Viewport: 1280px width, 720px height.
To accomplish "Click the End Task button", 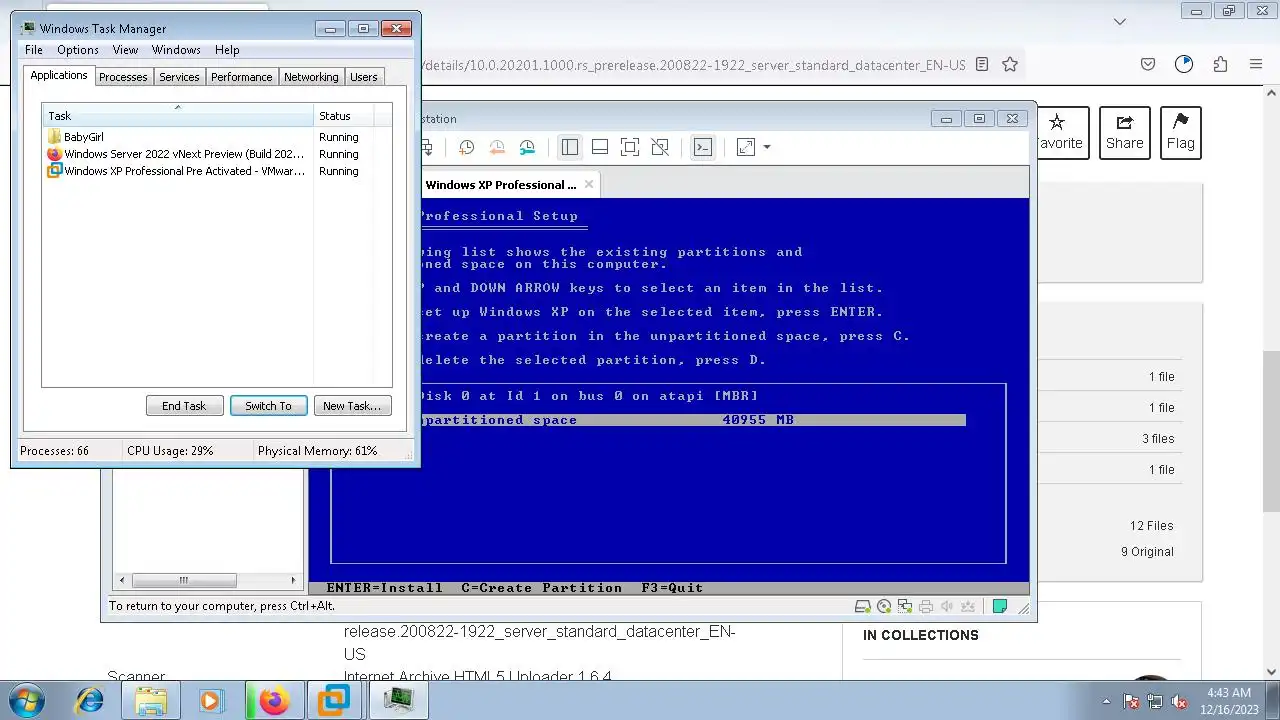I will pos(184,406).
